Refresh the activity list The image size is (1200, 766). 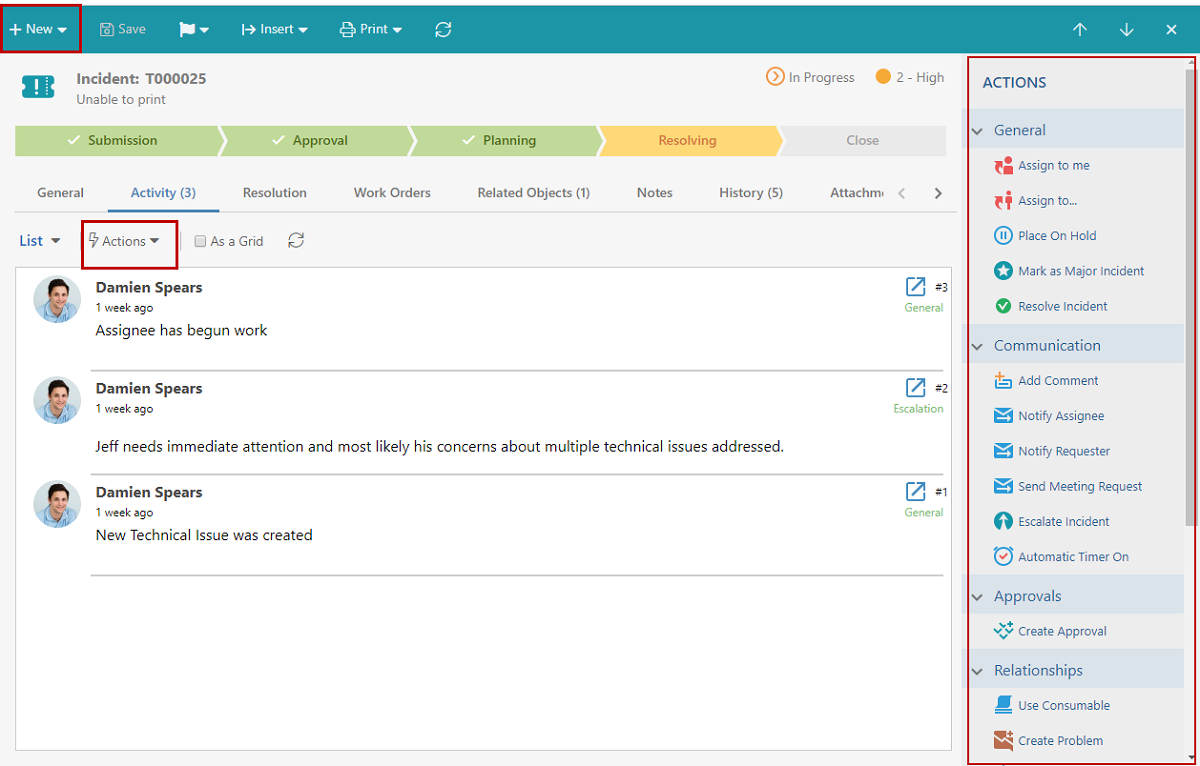click(296, 241)
